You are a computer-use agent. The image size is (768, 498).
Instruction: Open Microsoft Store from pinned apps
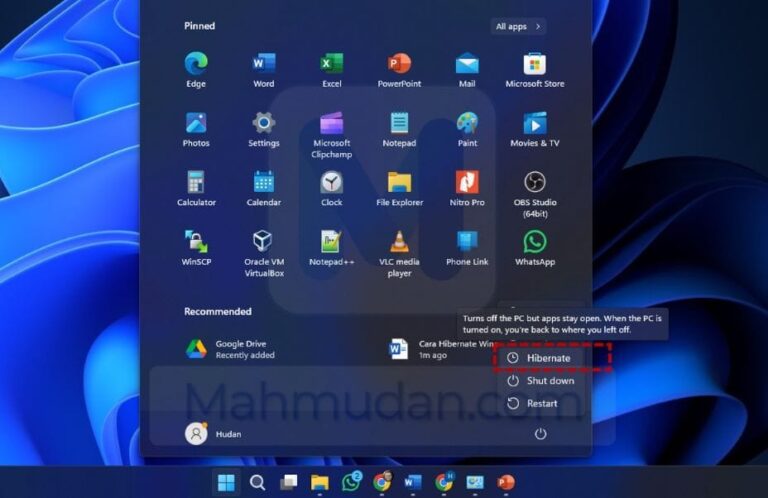click(x=535, y=69)
